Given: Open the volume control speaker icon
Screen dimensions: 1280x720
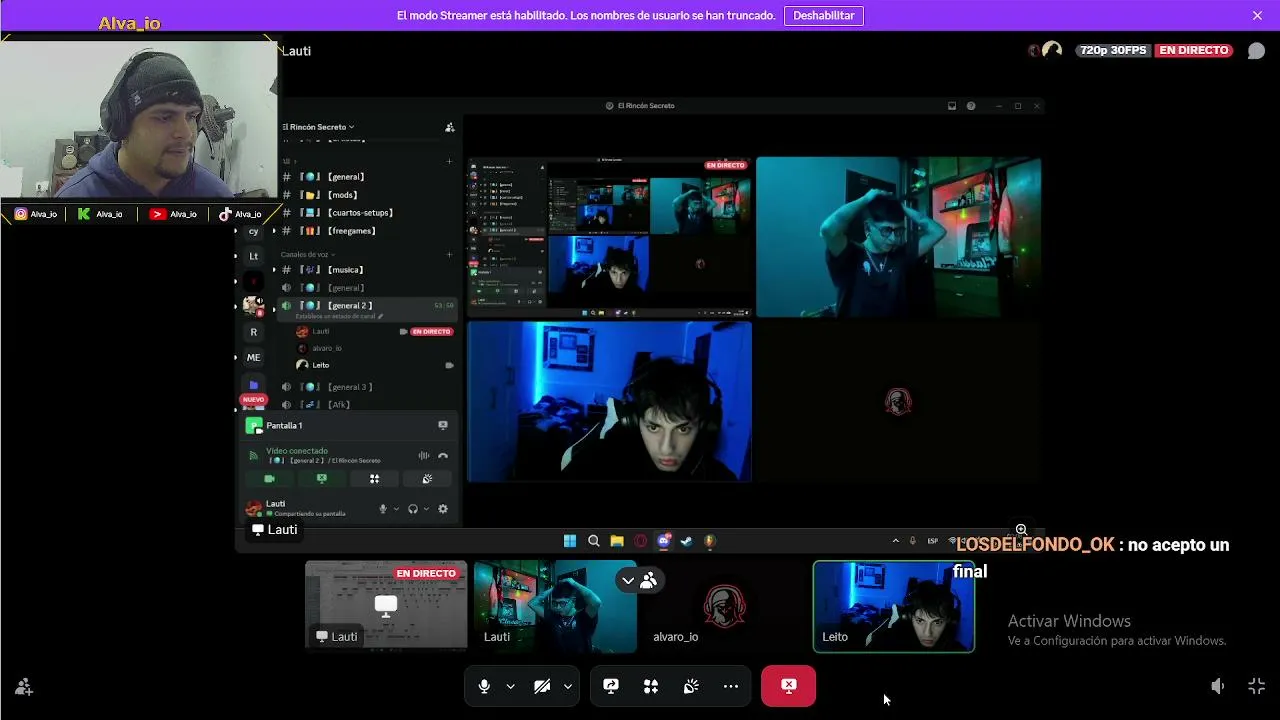Looking at the screenshot, I should click(x=1217, y=686).
